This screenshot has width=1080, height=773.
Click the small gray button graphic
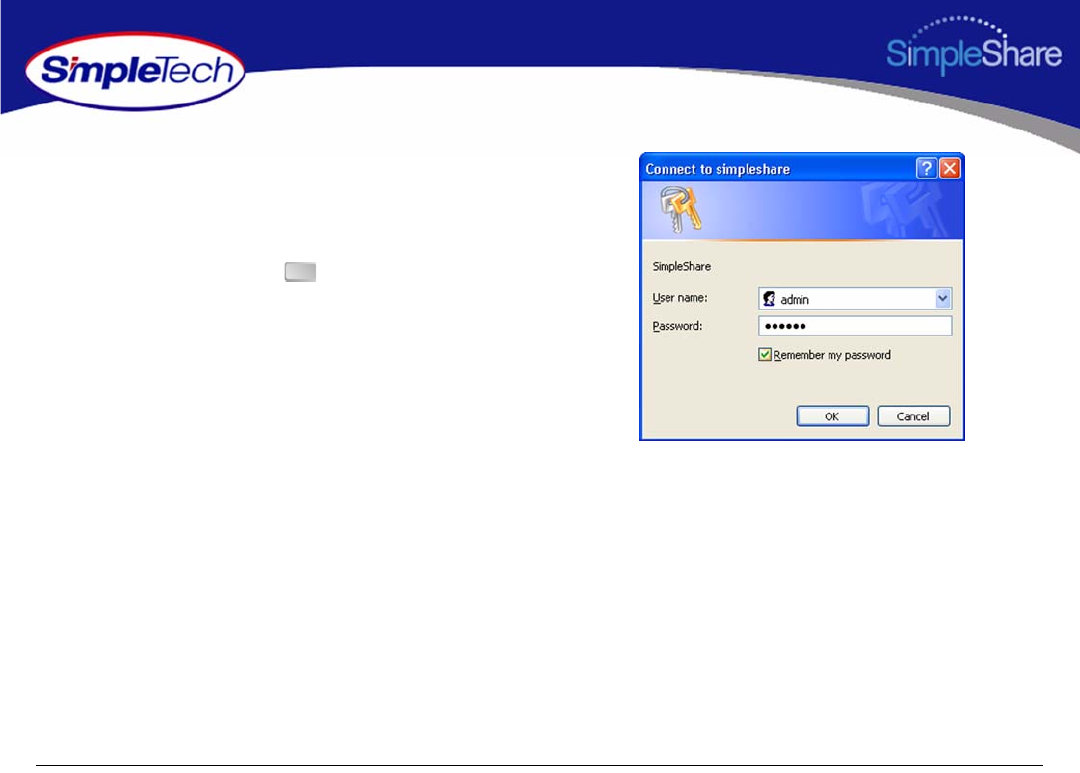click(x=300, y=272)
